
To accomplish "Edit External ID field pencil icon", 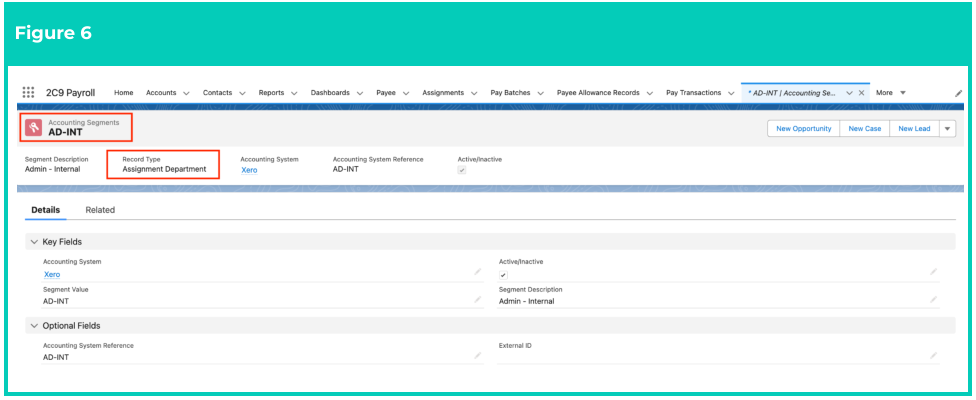I will 934,355.
